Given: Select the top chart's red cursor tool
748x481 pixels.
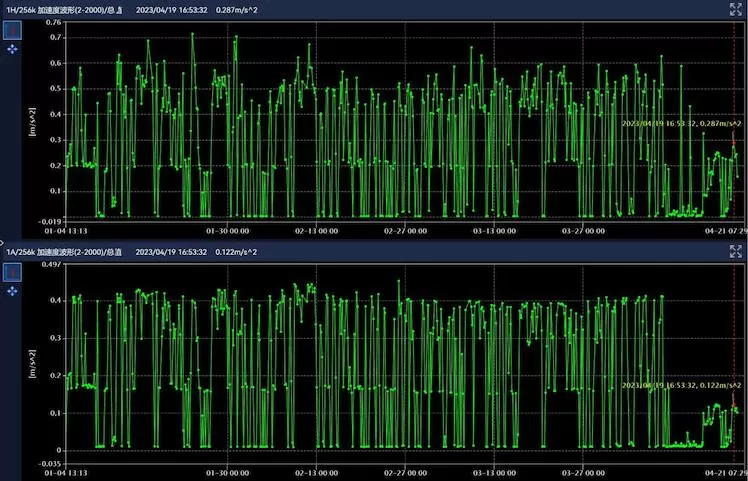Looking at the screenshot, I should tap(13, 29).
